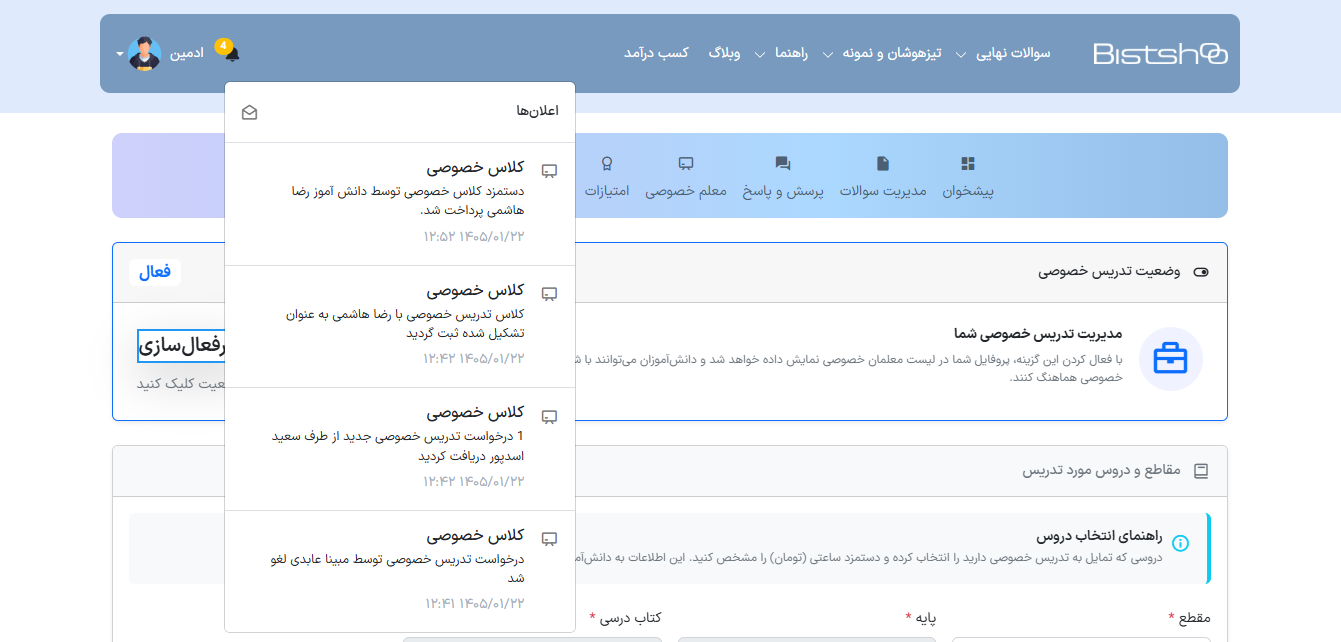Open the notification bell icon

point(232,54)
